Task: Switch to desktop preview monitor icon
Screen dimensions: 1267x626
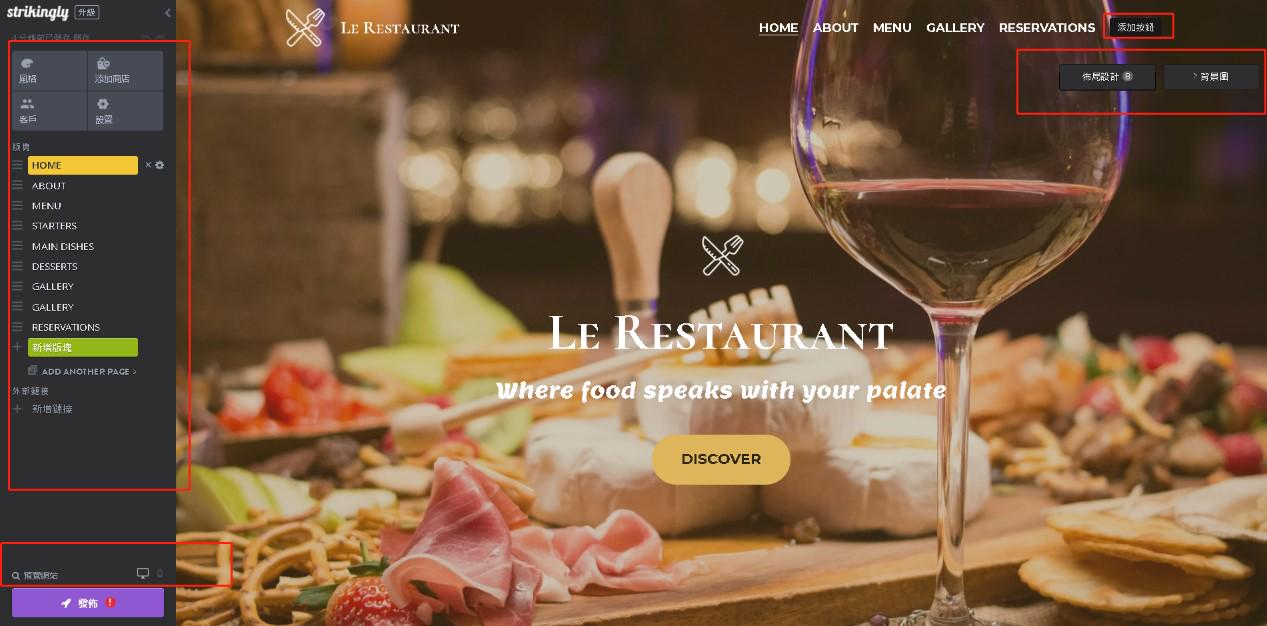Action: (x=143, y=573)
